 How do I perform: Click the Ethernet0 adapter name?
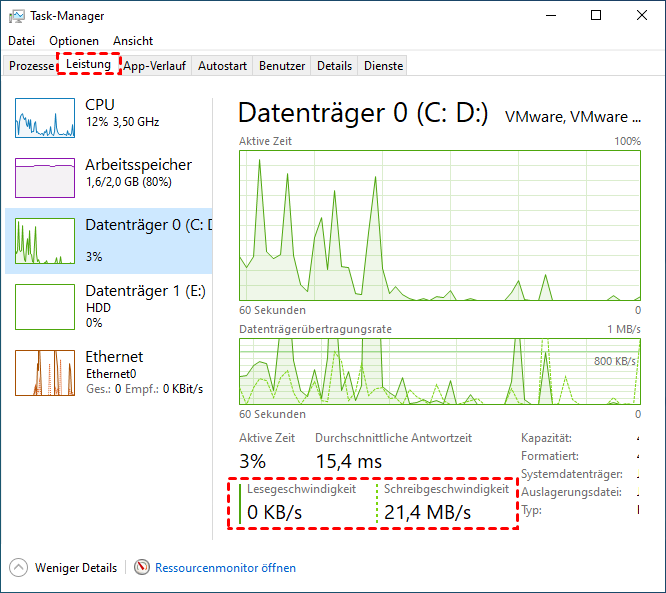coord(111,374)
